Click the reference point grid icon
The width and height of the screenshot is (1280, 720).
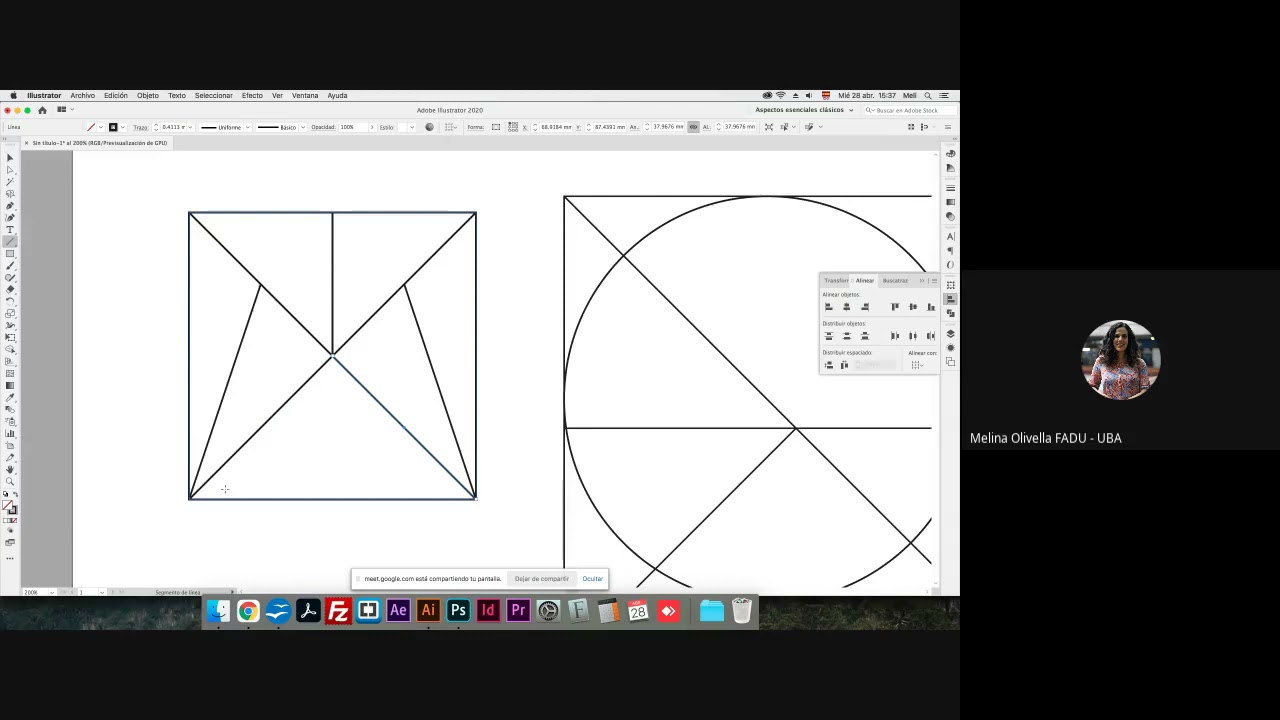click(513, 127)
